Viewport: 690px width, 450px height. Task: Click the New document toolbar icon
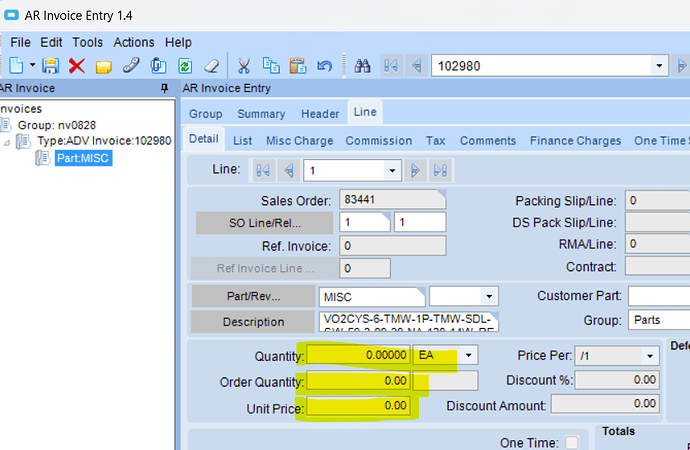[x=16, y=66]
